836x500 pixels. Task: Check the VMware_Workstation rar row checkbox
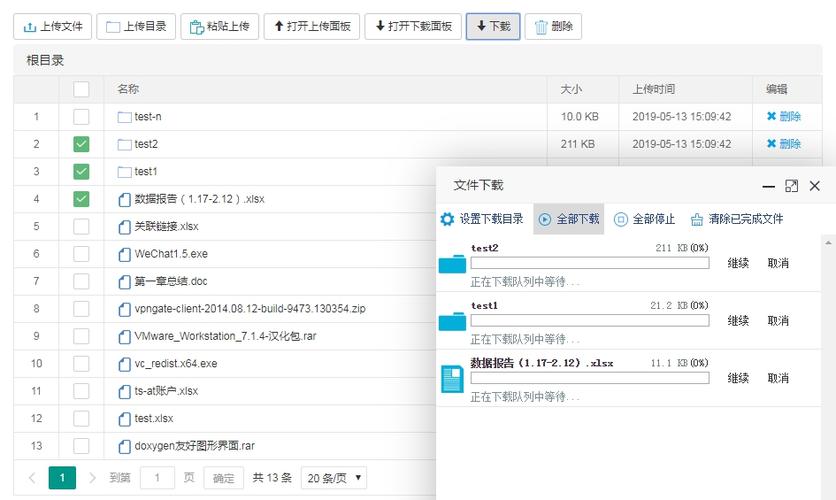[x=81, y=336]
